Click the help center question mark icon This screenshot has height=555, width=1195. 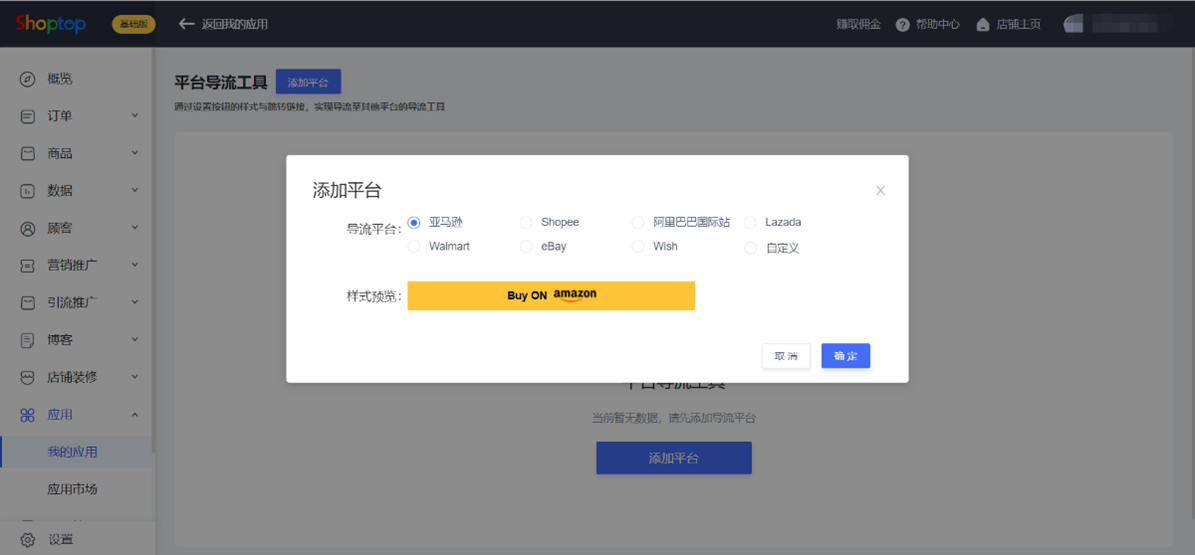[902, 24]
